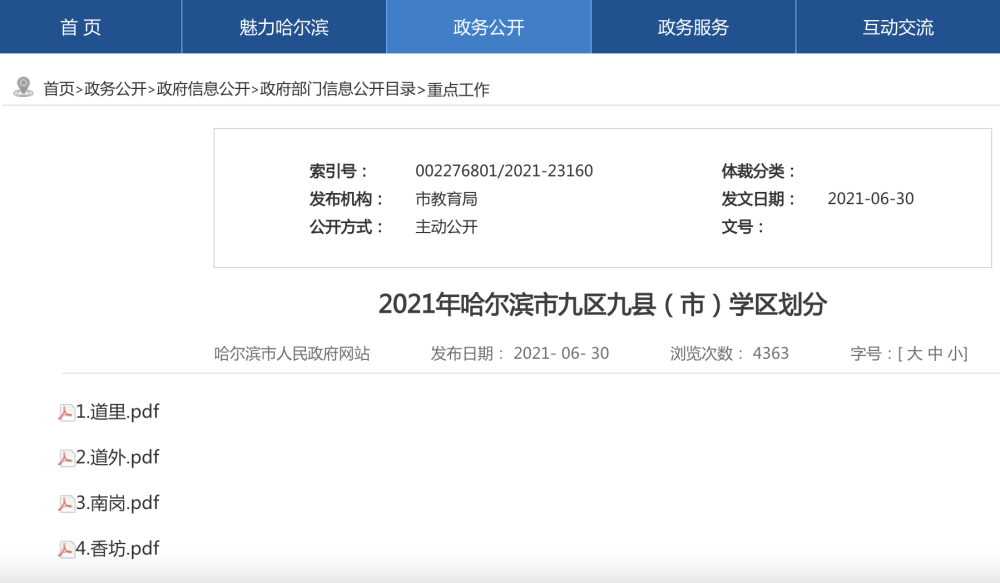The height and width of the screenshot is (583, 1000).
Task: Switch to 互动交流 navigation tab
Action: (898, 27)
